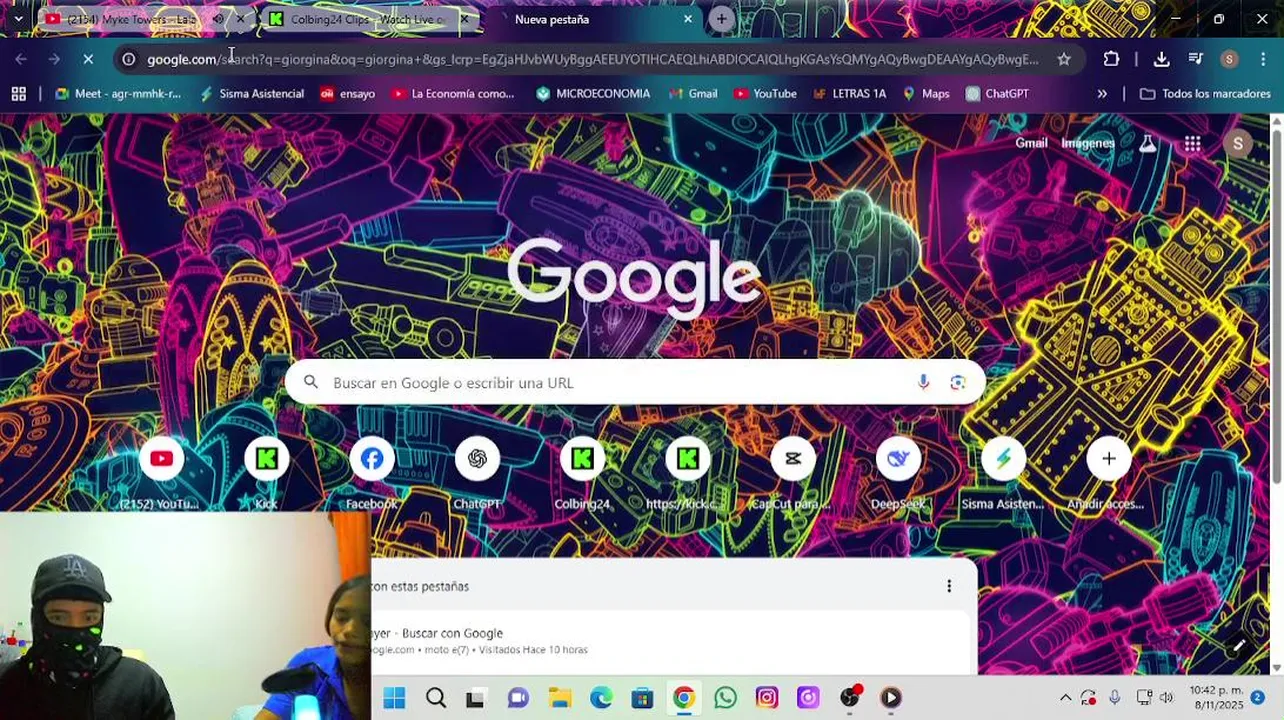Open Microsoft Edge from the taskbar
The height and width of the screenshot is (720, 1284).
point(601,698)
